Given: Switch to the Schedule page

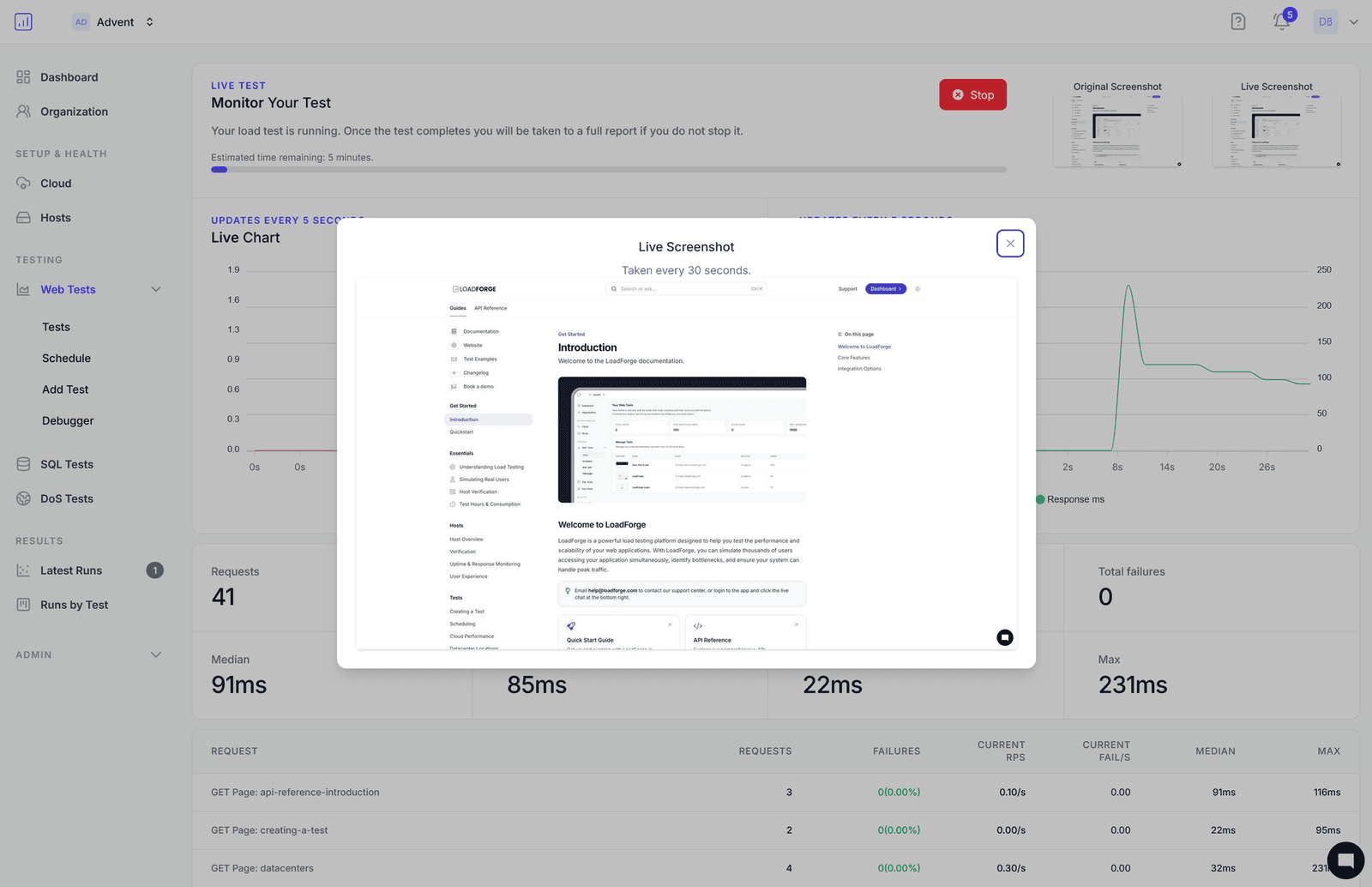Looking at the screenshot, I should 66,358.
